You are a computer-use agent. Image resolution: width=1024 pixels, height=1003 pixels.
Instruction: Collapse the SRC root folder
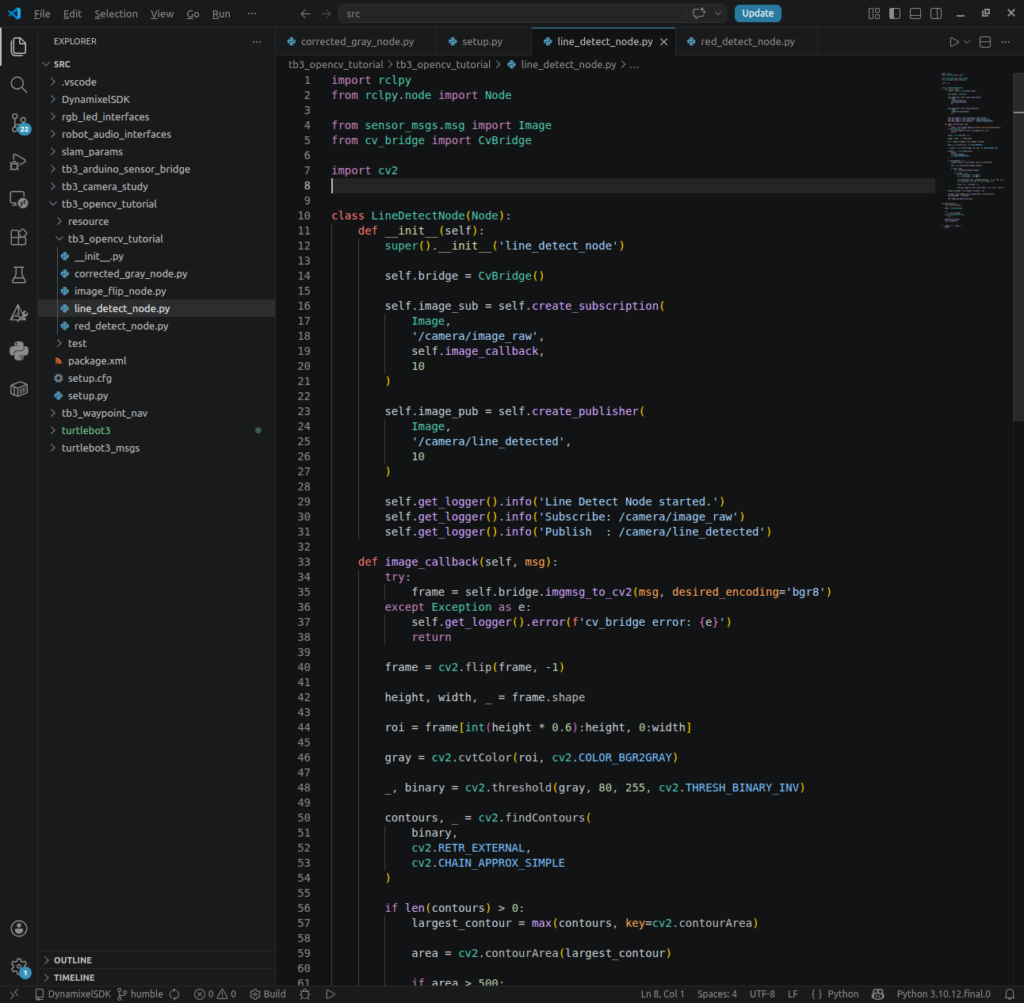(157, 64)
